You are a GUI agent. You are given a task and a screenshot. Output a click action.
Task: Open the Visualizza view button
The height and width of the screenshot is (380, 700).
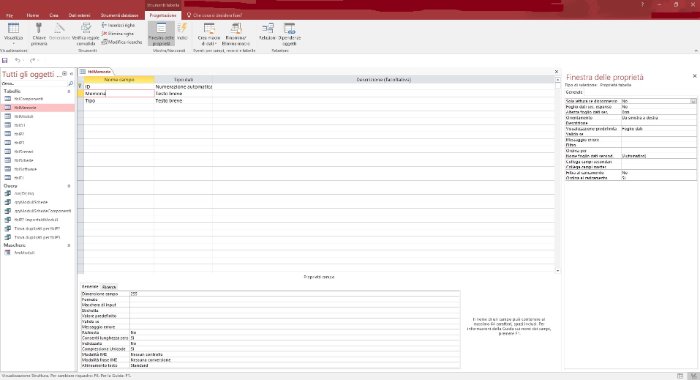[x=13, y=33]
